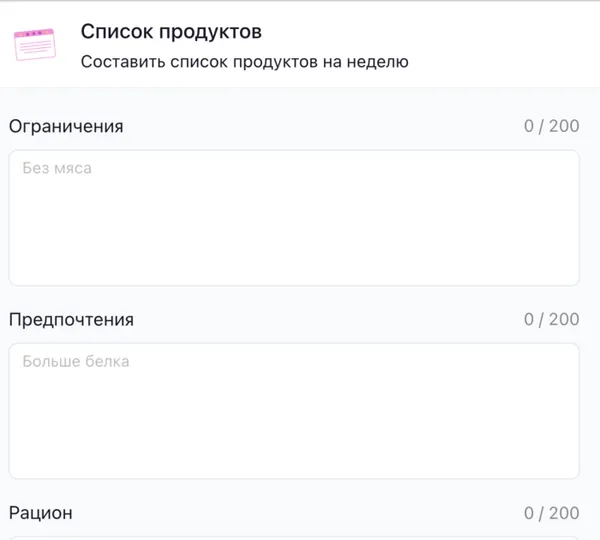The height and width of the screenshot is (540, 600).
Task: Click the "Список продуктов" title
Action: [x=171, y=31]
